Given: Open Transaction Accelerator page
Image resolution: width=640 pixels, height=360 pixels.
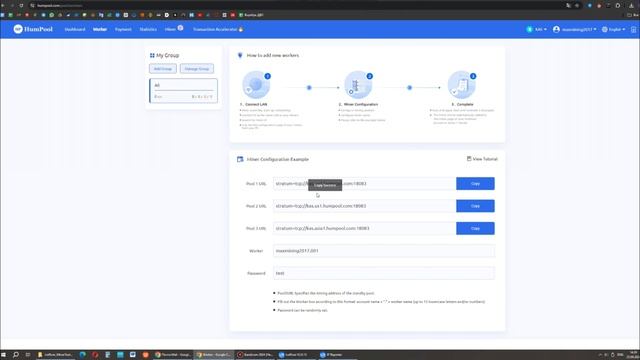Looking at the screenshot, I should [218, 29].
